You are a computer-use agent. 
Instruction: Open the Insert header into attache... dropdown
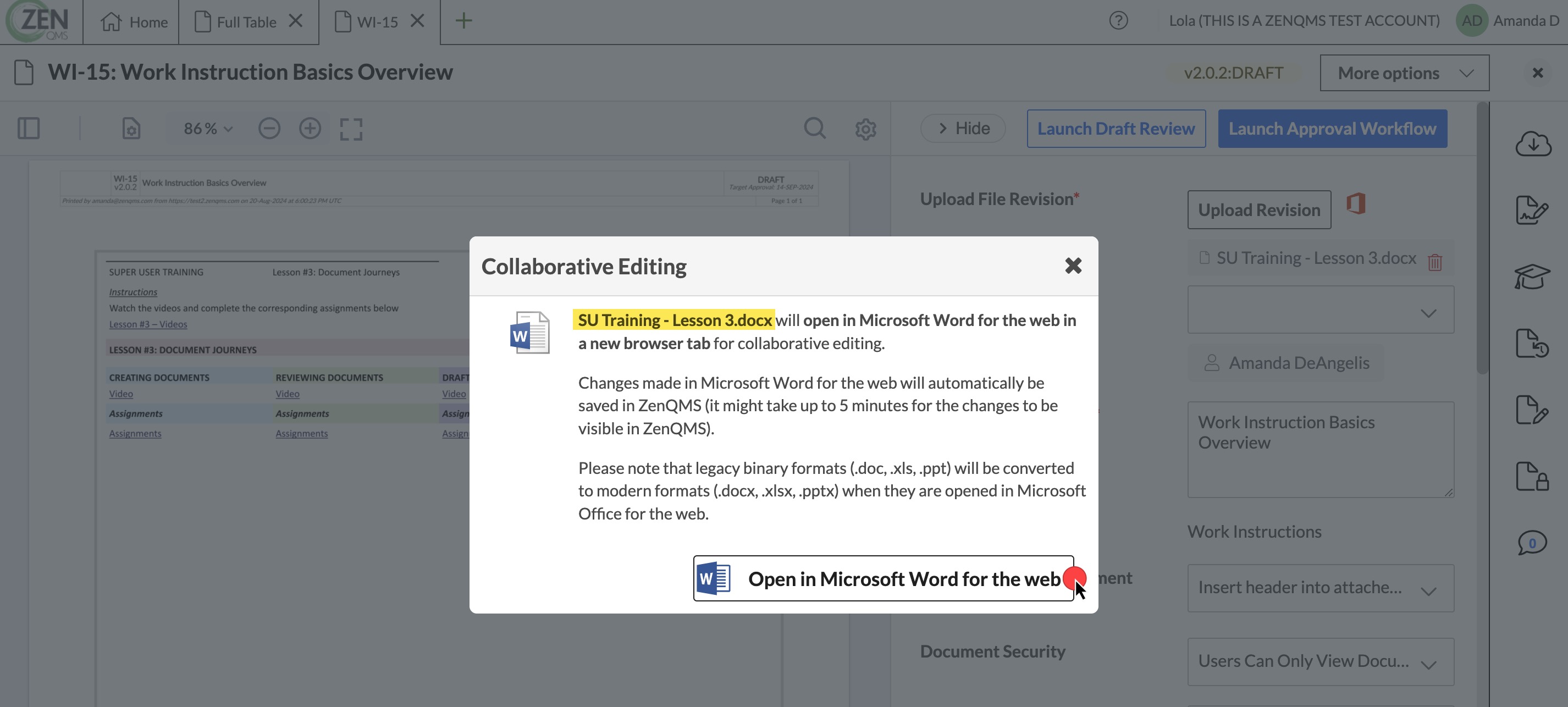(1320, 588)
